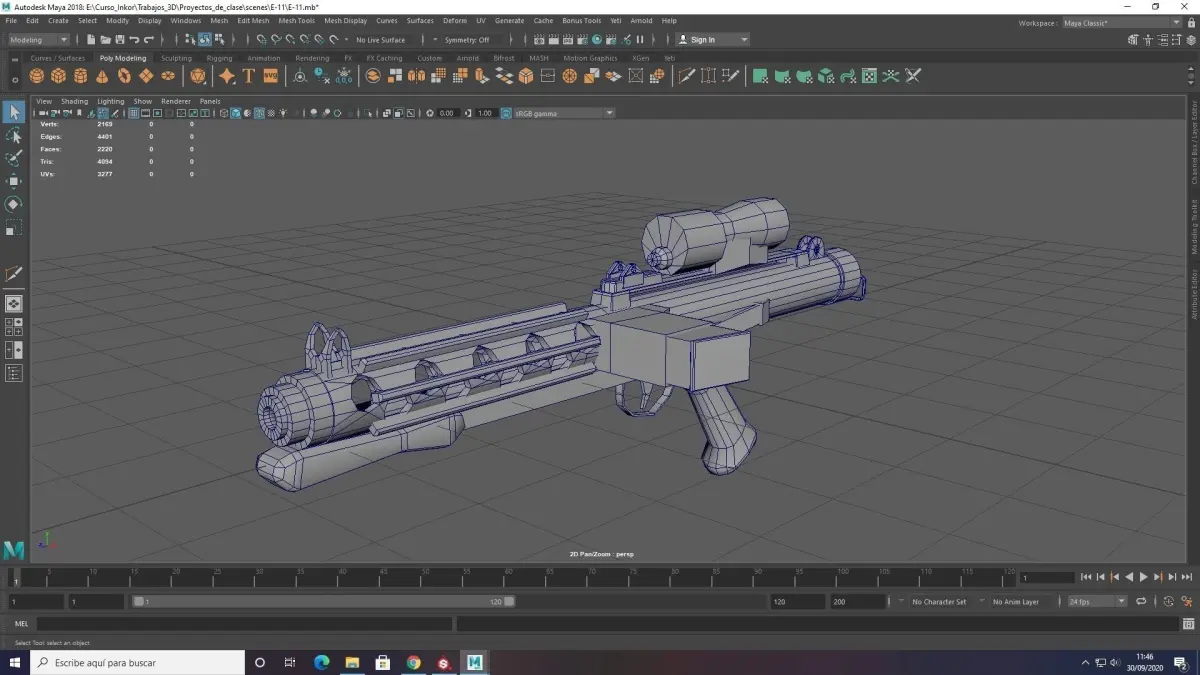Expand the Sign In dropdown
The image size is (1200, 675).
coord(713,40)
